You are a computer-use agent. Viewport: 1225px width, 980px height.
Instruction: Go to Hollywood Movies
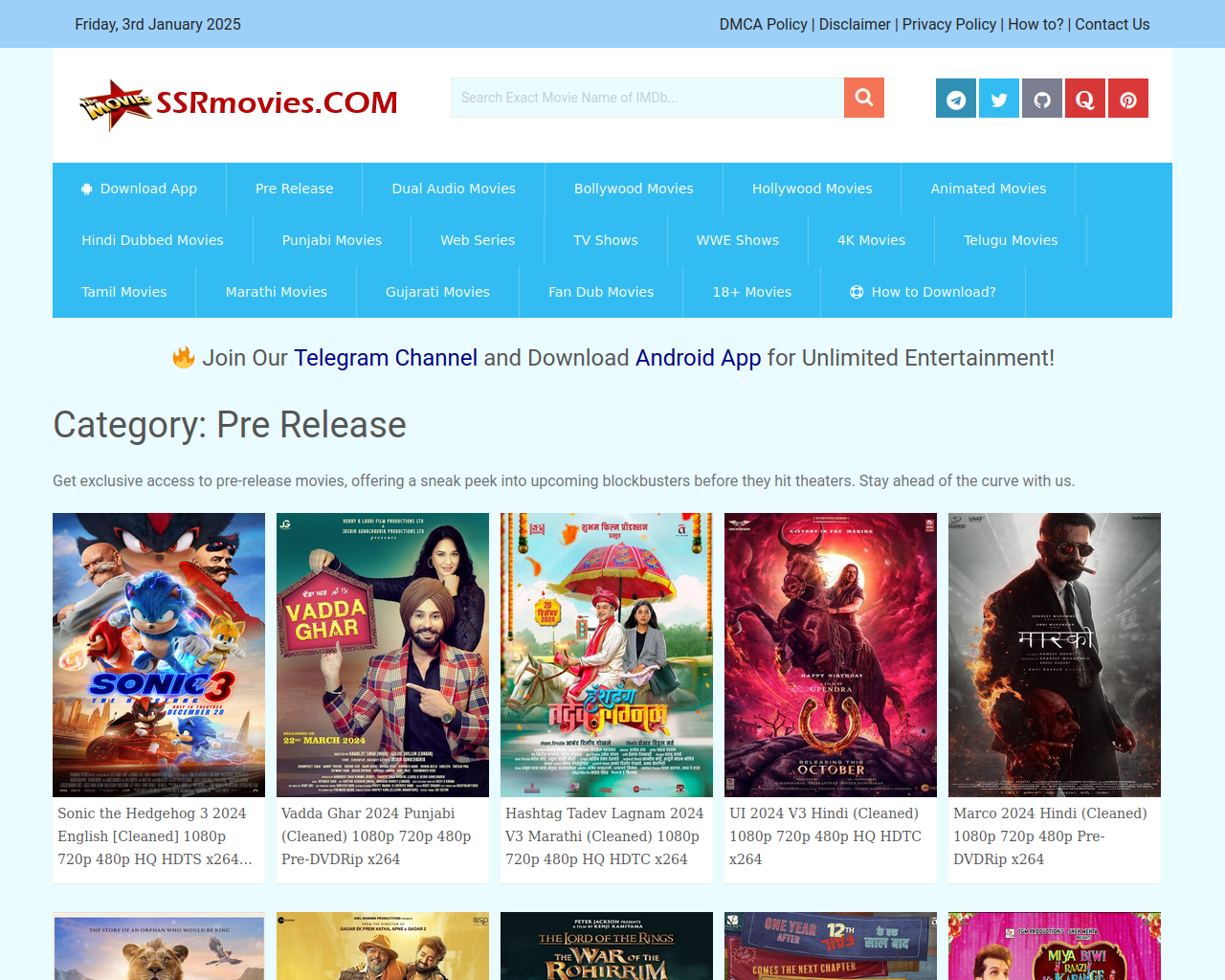[813, 189]
